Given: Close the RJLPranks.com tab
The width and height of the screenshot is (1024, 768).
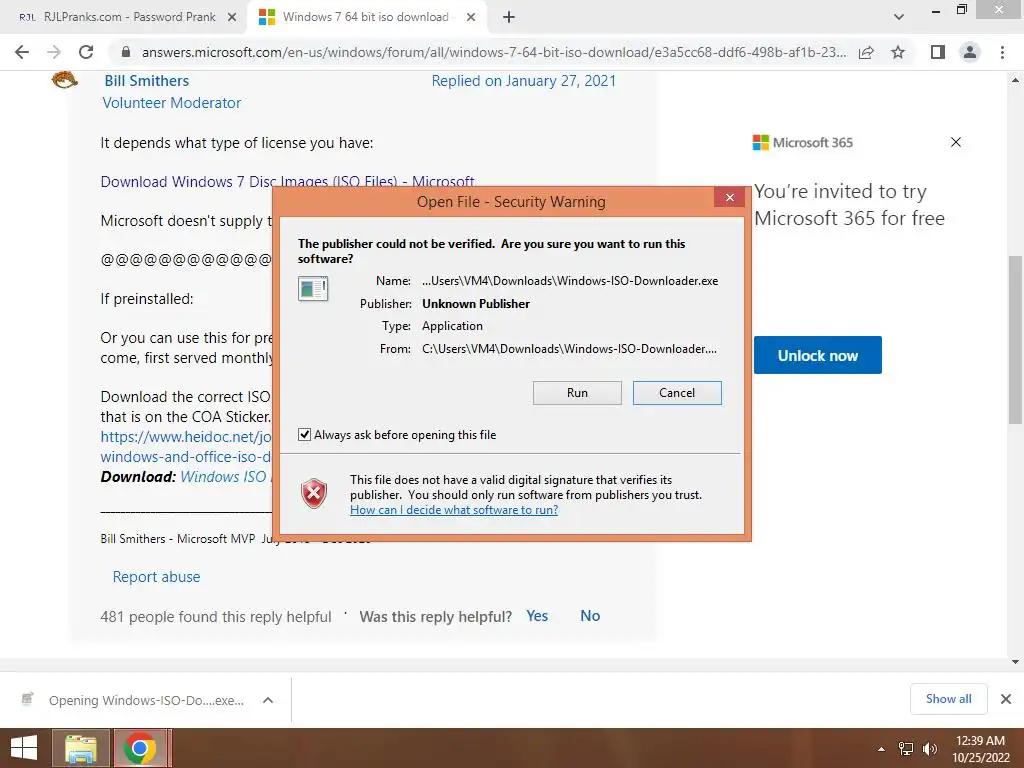Looking at the screenshot, I should (x=232, y=18).
